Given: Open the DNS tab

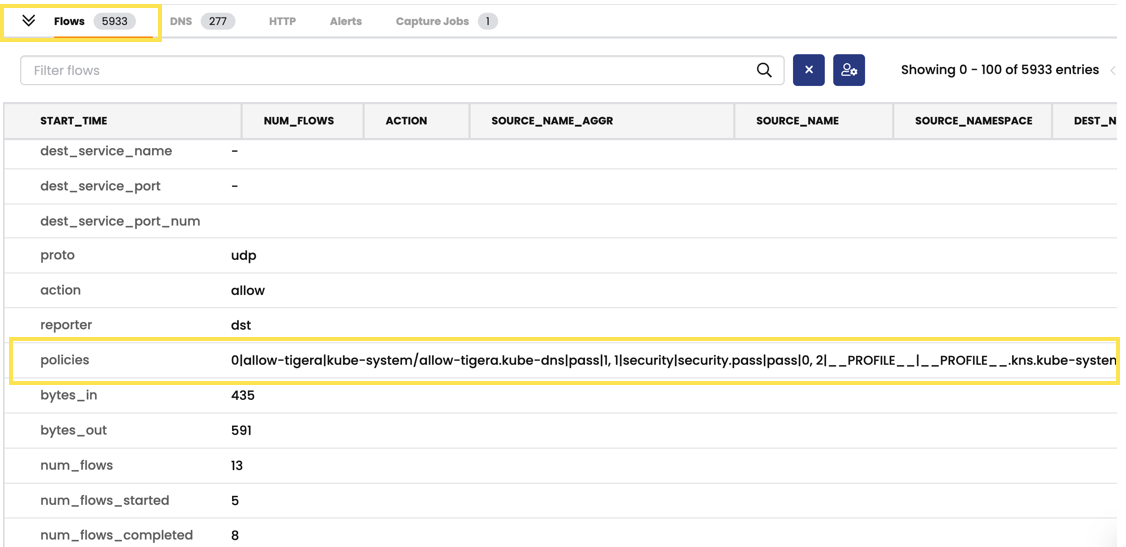Looking at the screenshot, I should tap(180, 21).
